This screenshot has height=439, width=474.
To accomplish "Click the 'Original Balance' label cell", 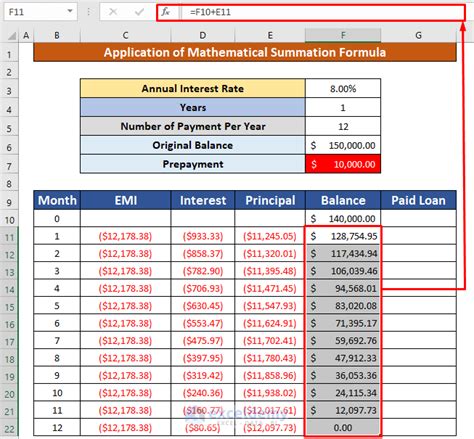I will click(193, 145).
